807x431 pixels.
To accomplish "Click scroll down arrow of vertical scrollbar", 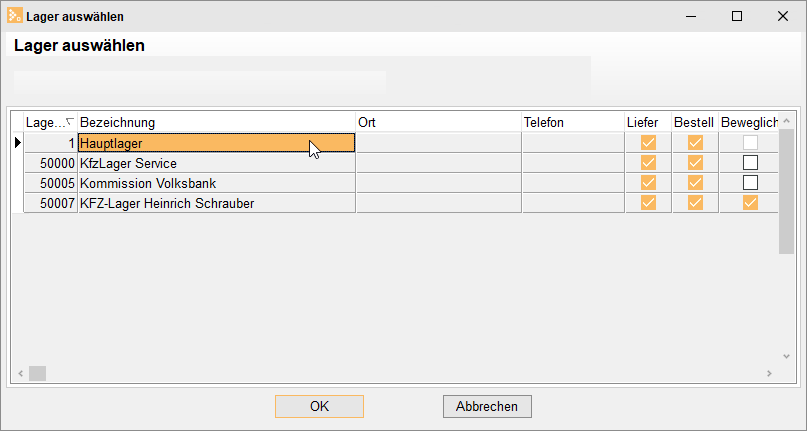I will pyautogui.click(x=786, y=356).
